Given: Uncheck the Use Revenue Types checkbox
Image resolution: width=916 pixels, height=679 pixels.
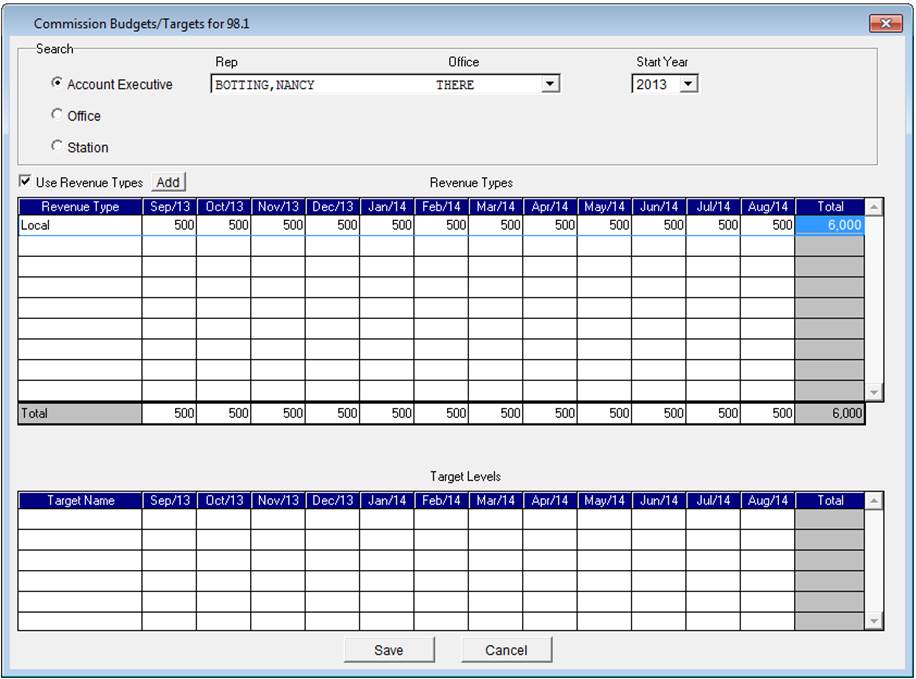Looking at the screenshot, I should [x=26, y=182].
